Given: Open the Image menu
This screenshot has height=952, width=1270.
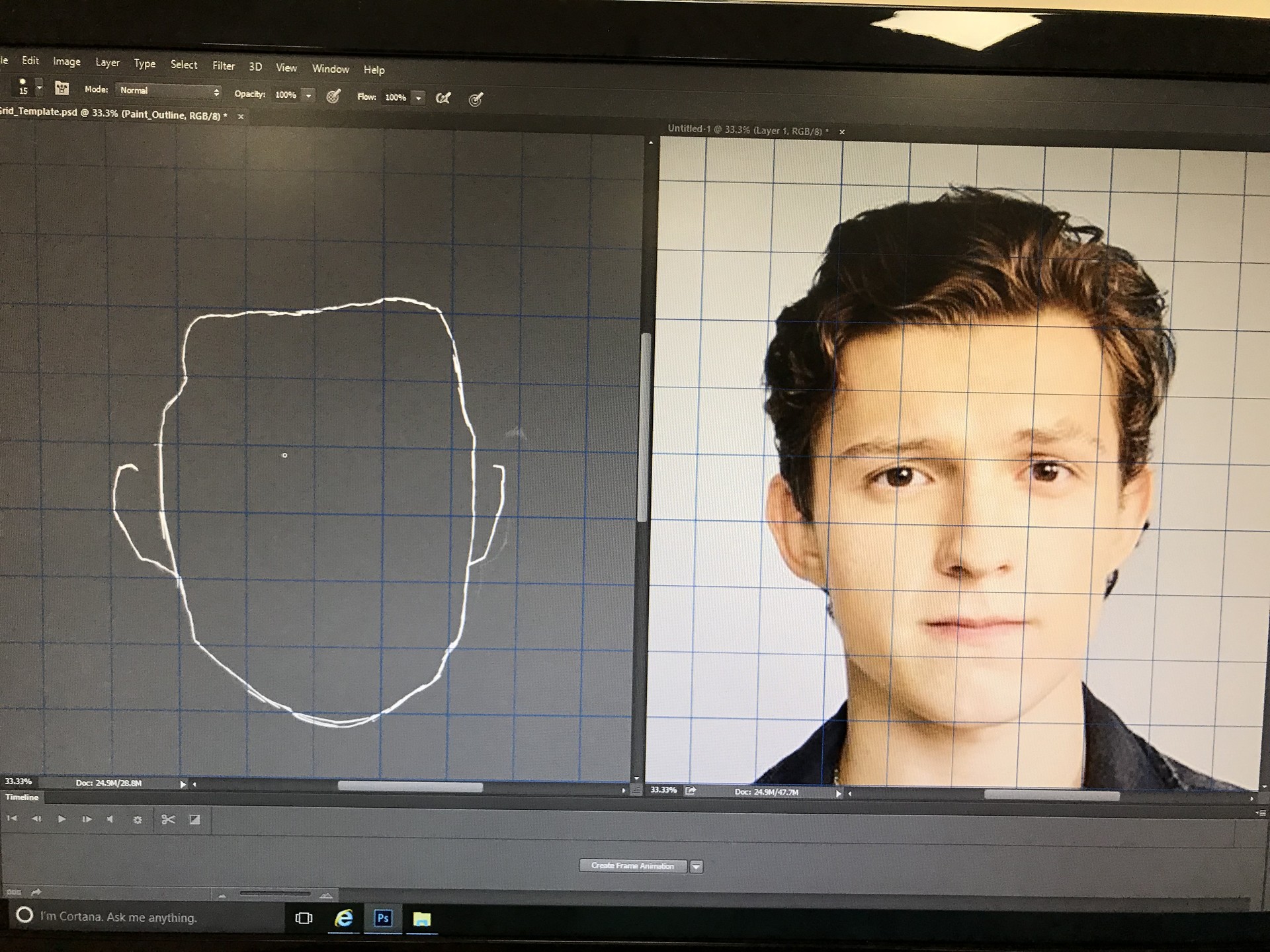Looking at the screenshot, I should point(66,61).
